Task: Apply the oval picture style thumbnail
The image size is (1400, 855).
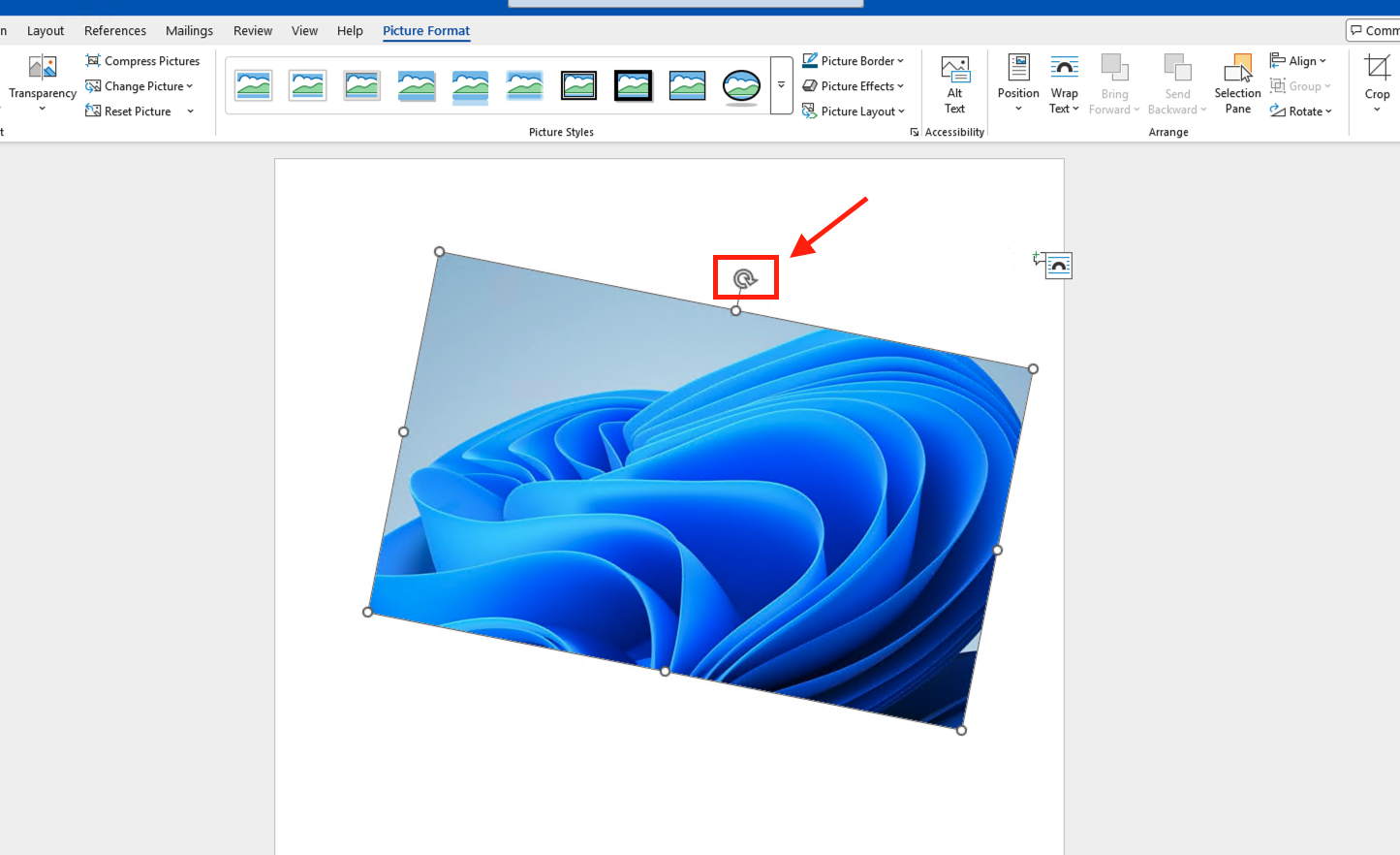Action: 741,86
